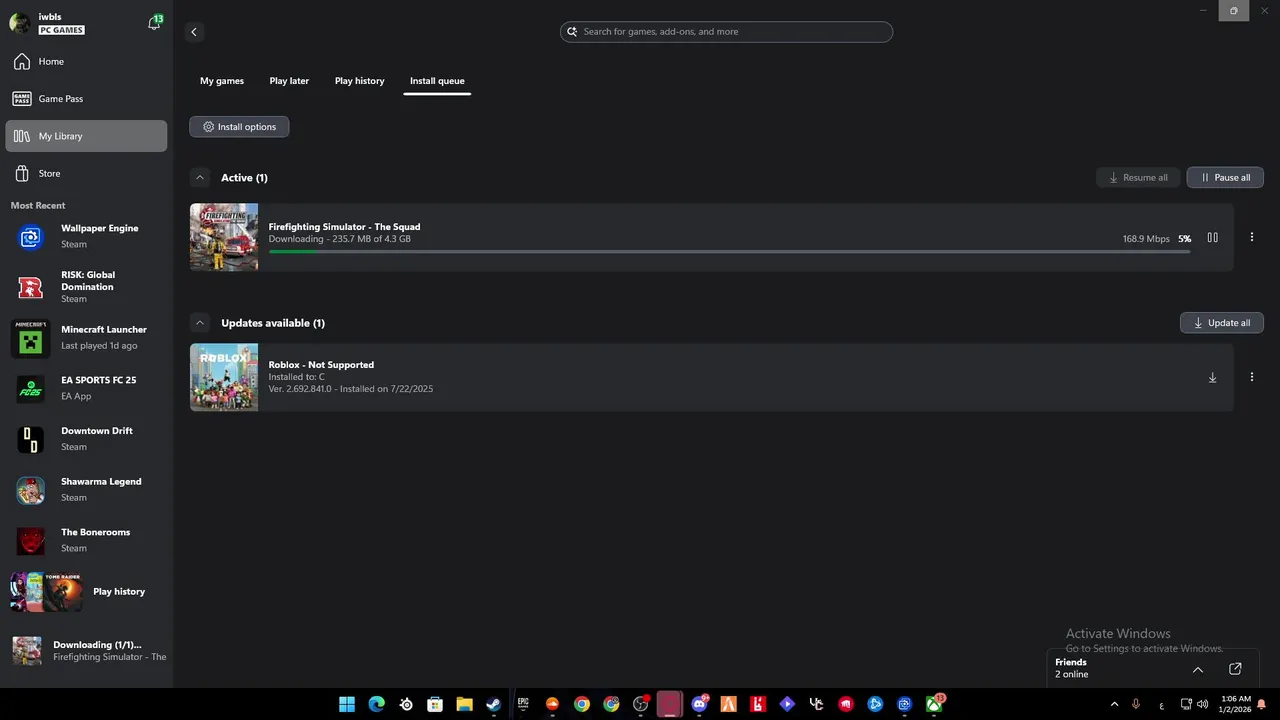1280x720 pixels.
Task: Open Store in the sidebar
Action: coord(86,173)
